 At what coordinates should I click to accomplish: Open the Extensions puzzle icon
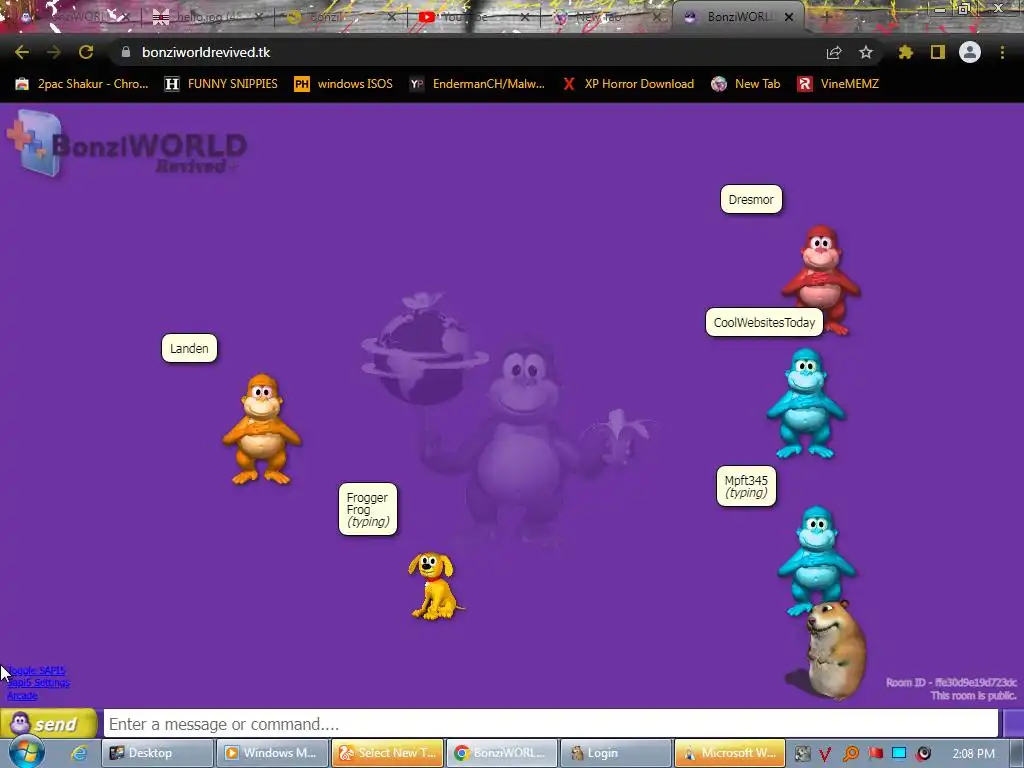click(905, 52)
